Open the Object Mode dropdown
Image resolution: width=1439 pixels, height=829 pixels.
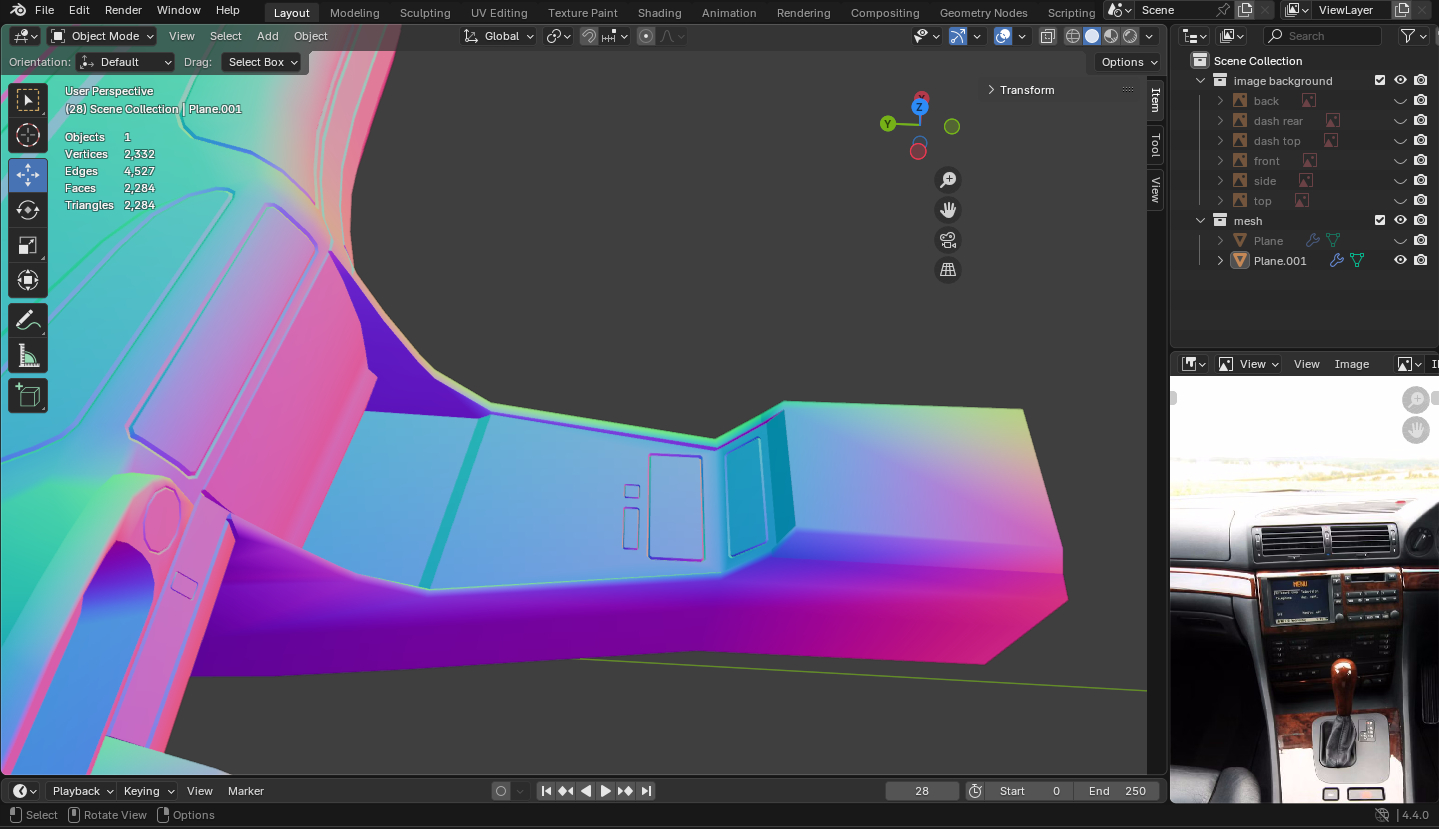(x=103, y=36)
